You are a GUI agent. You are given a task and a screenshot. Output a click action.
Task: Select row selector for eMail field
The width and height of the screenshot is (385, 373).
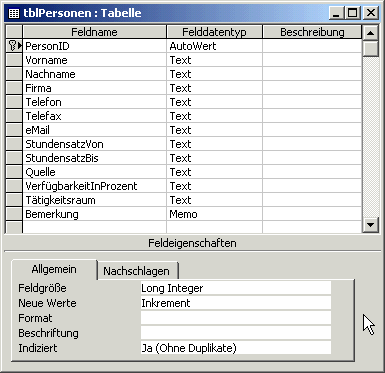14,130
